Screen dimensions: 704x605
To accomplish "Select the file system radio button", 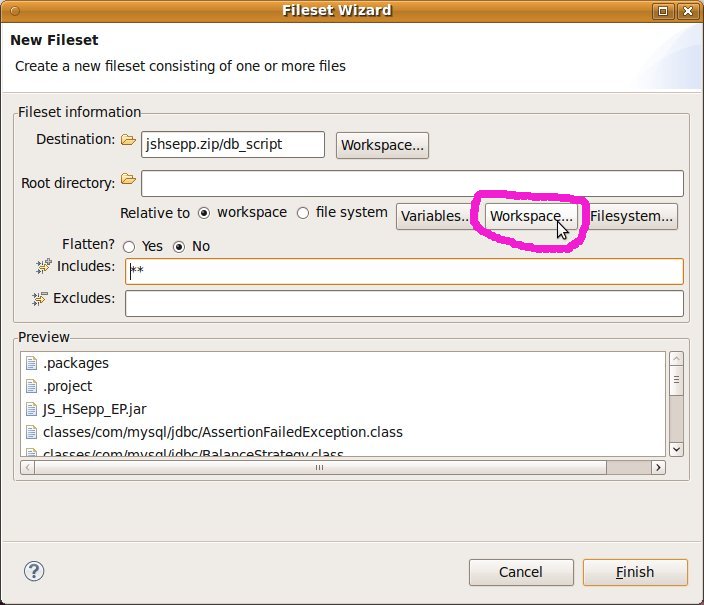I will pos(303,213).
